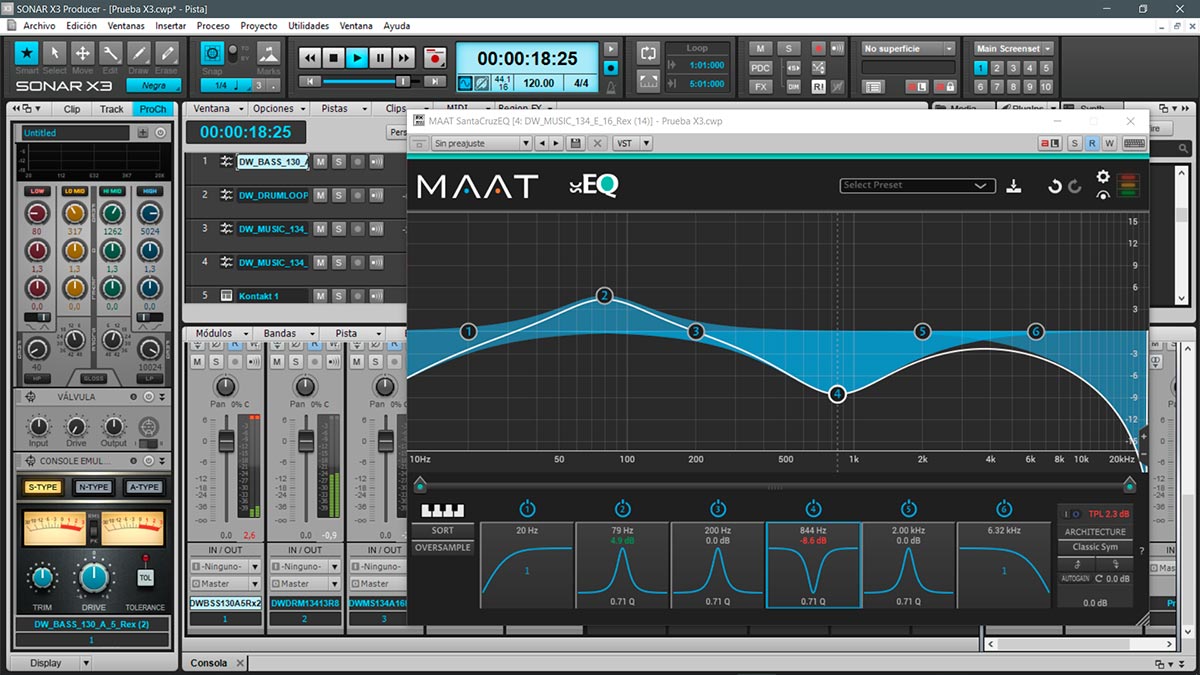
Task: Select EQ node 4 on the curve
Action: click(838, 394)
